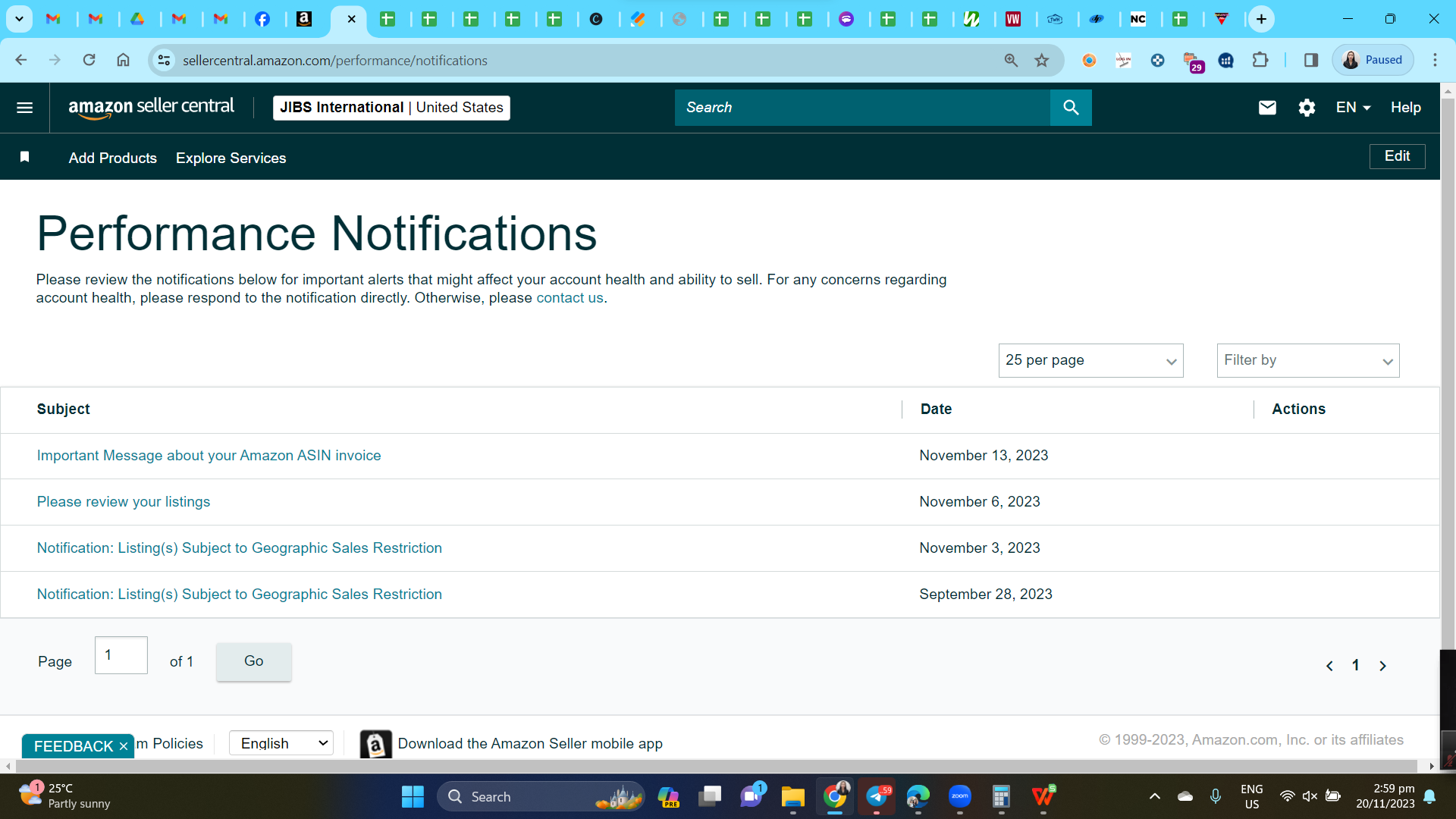Open the English footer language selector
1456x819 pixels.
(x=281, y=743)
